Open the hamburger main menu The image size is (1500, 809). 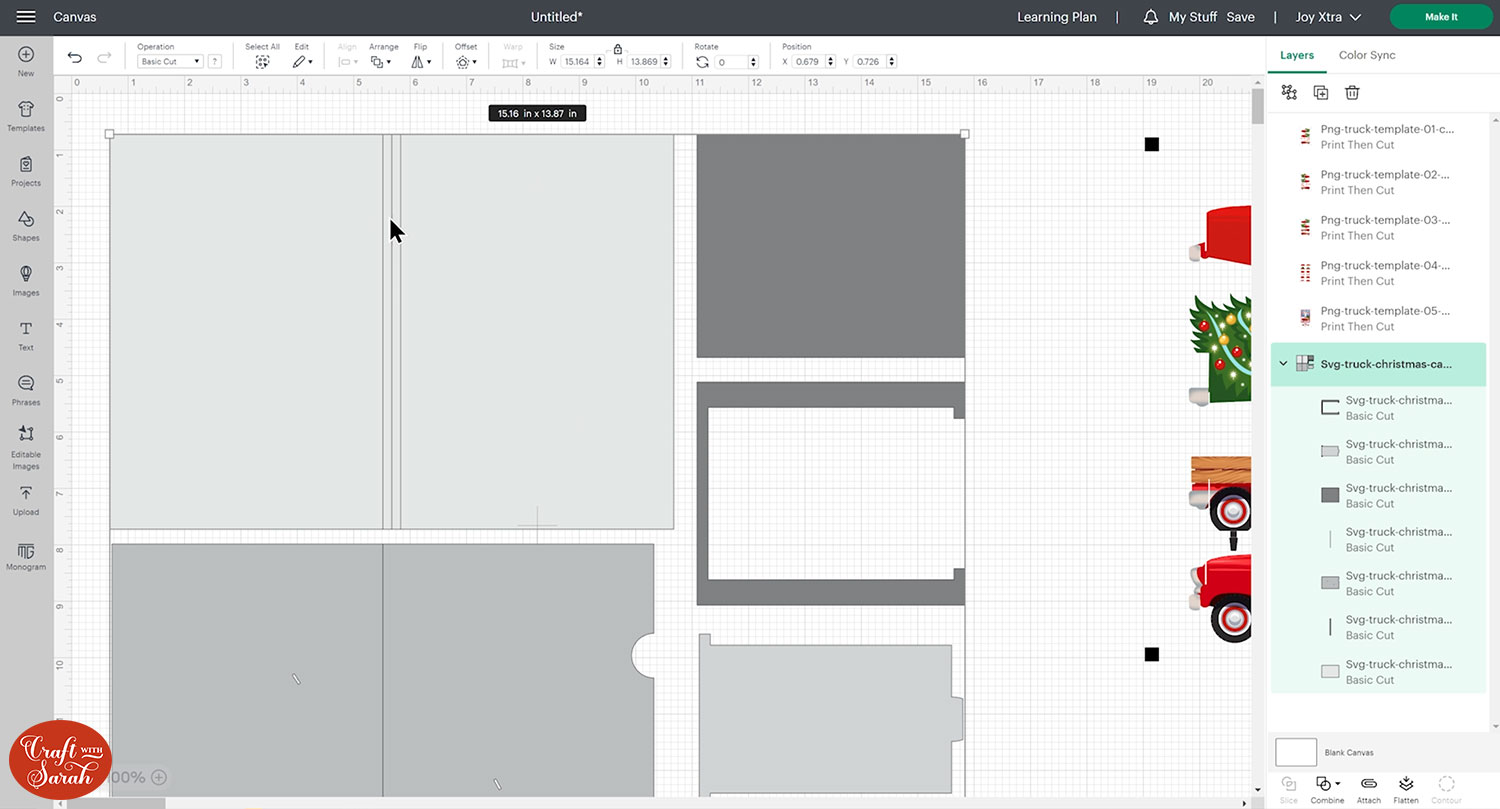pos(26,17)
